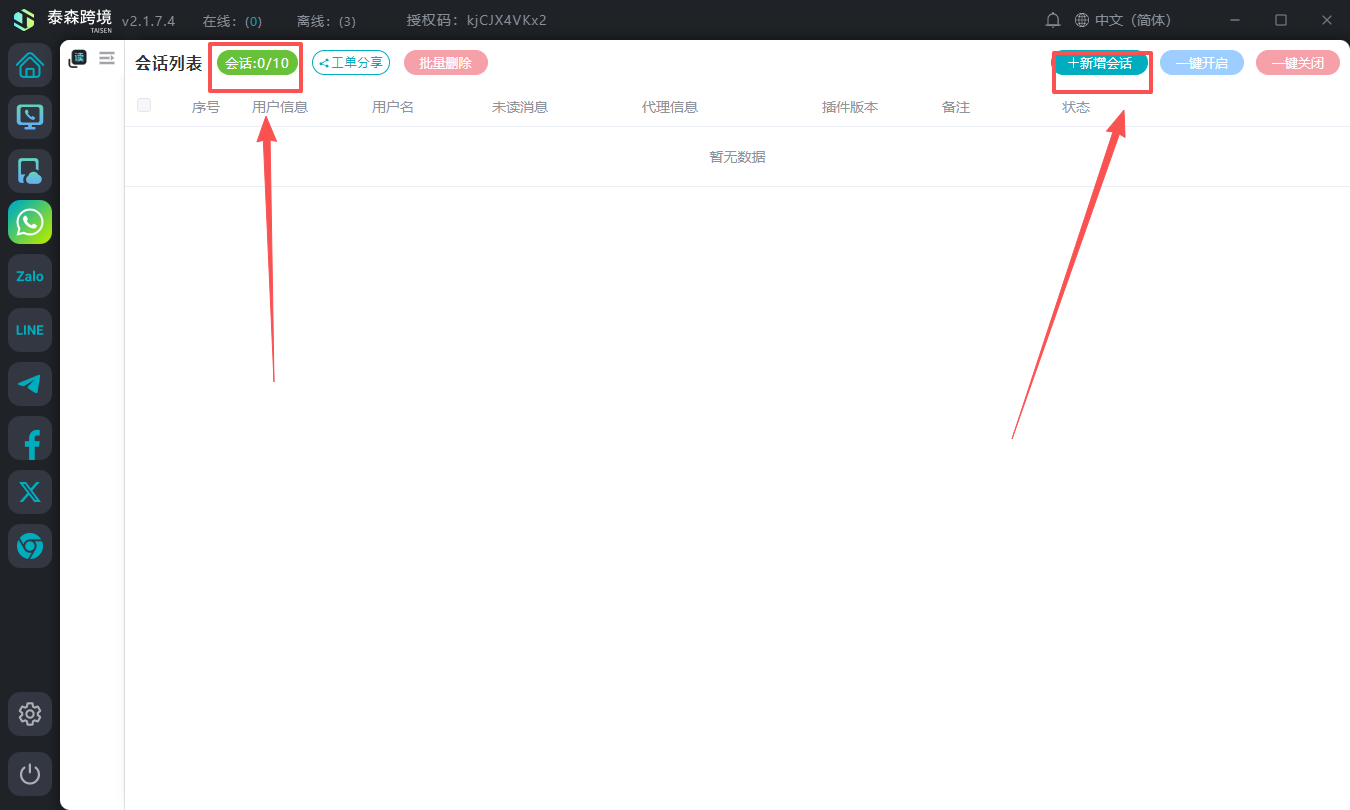Click the 工单分享 button
Image resolution: width=1350 pixels, height=810 pixels.
(351, 63)
